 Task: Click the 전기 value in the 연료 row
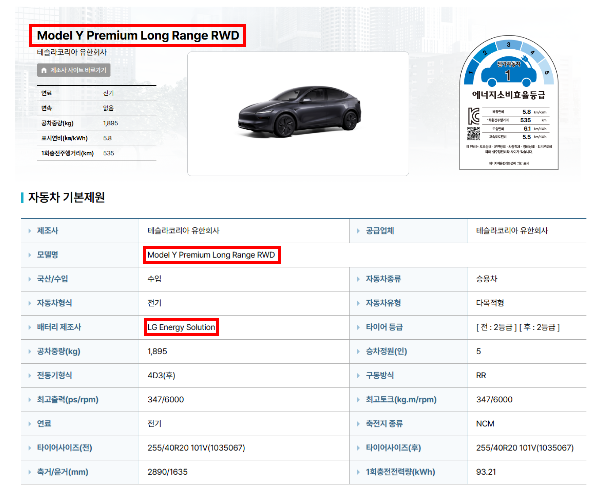coord(155,424)
